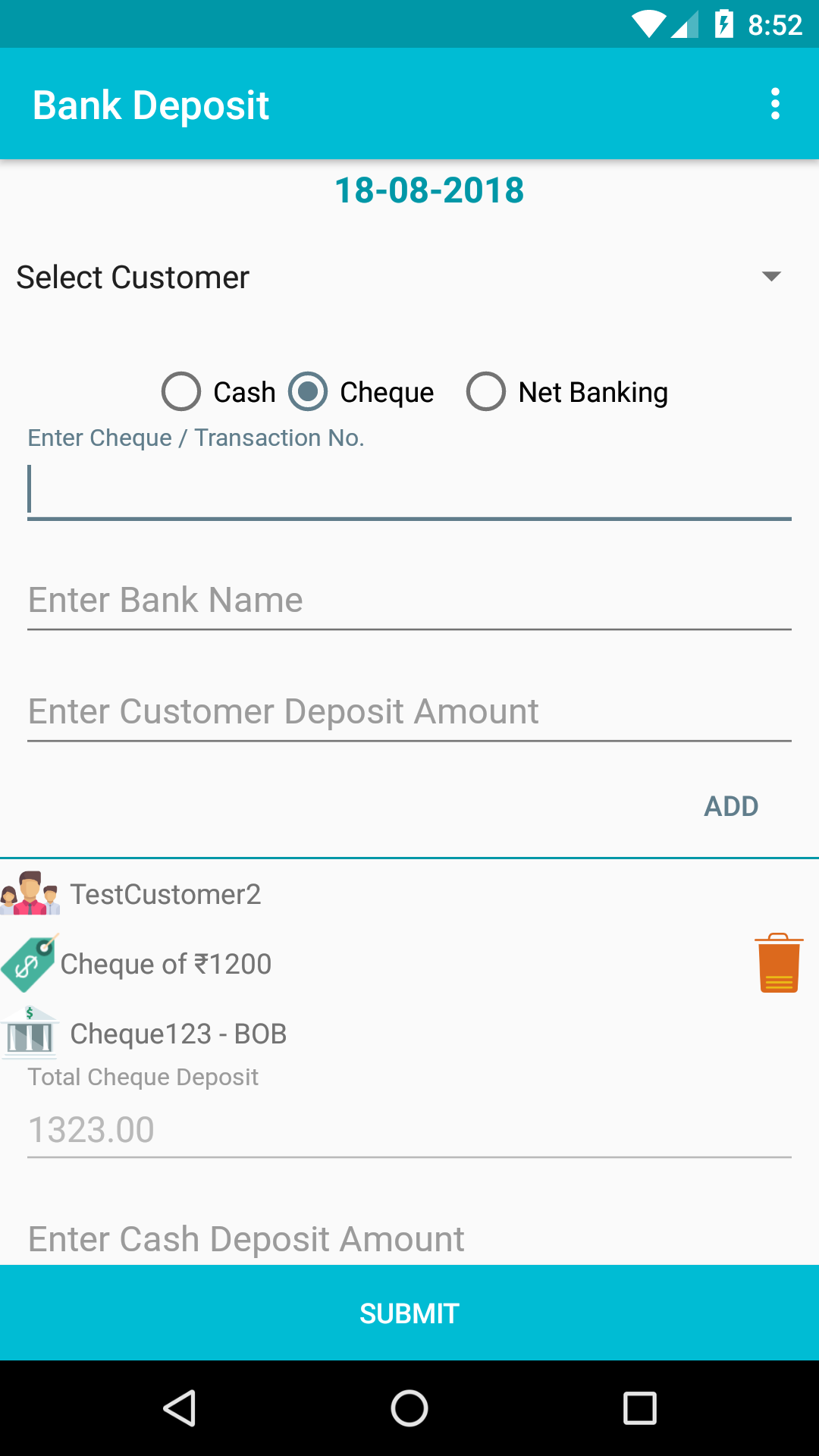The height and width of the screenshot is (1456, 819).
Task: Tap the bank building icon
Action: click(x=30, y=1033)
